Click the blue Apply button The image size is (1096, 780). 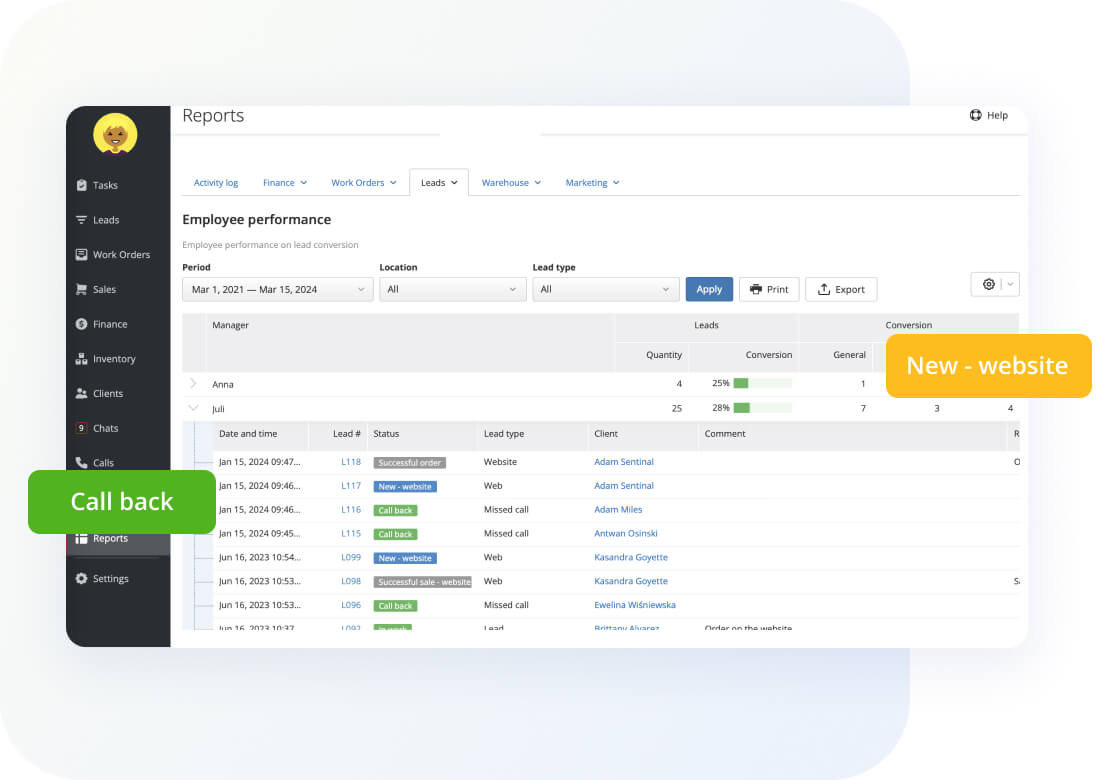point(709,289)
